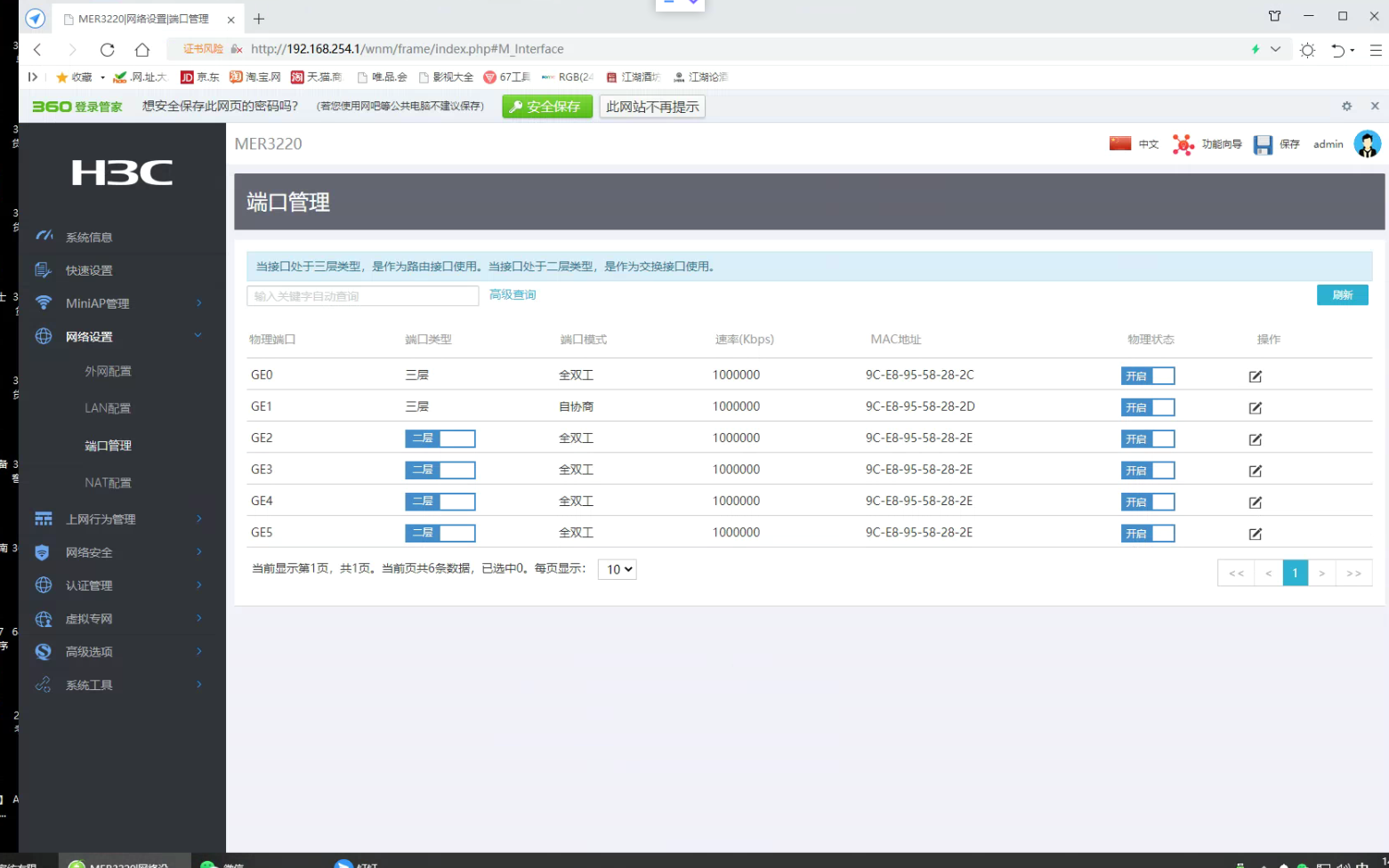Viewport: 1389px width, 868px height.
Task: Toggle GE2 port type 二层 switch
Action: pyautogui.click(x=440, y=438)
